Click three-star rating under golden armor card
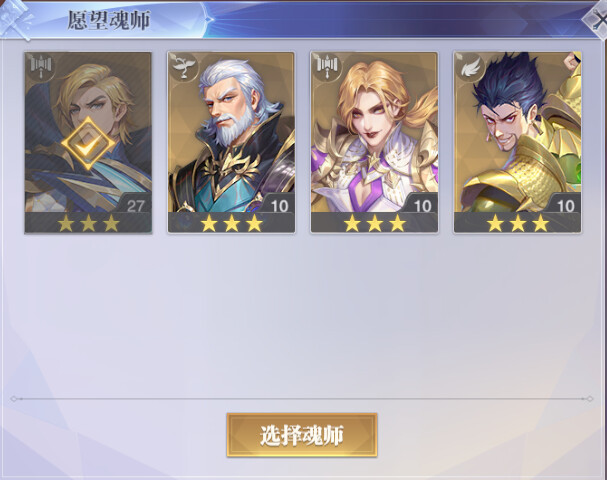 pyautogui.click(x=518, y=223)
